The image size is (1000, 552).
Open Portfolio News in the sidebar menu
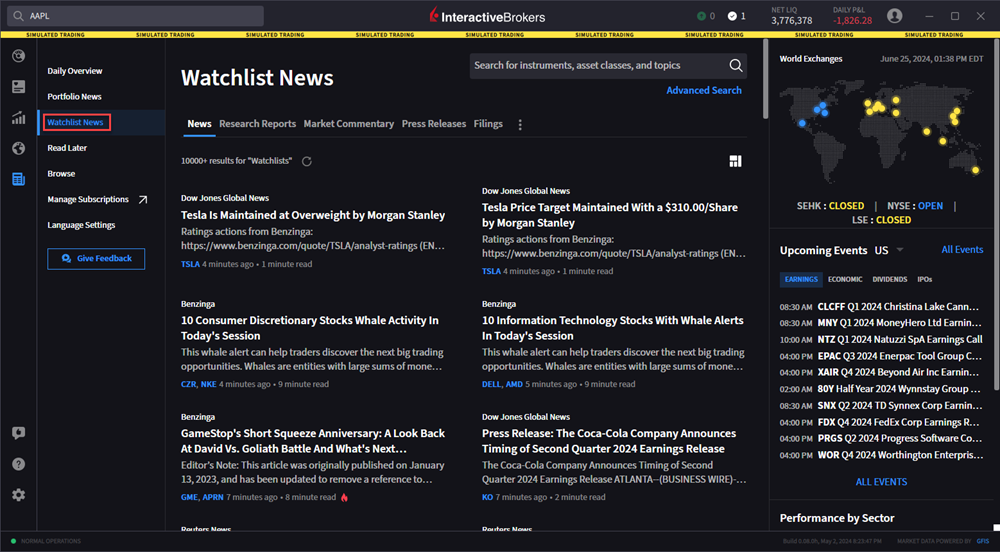pyautogui.click(x=74, y=96)
